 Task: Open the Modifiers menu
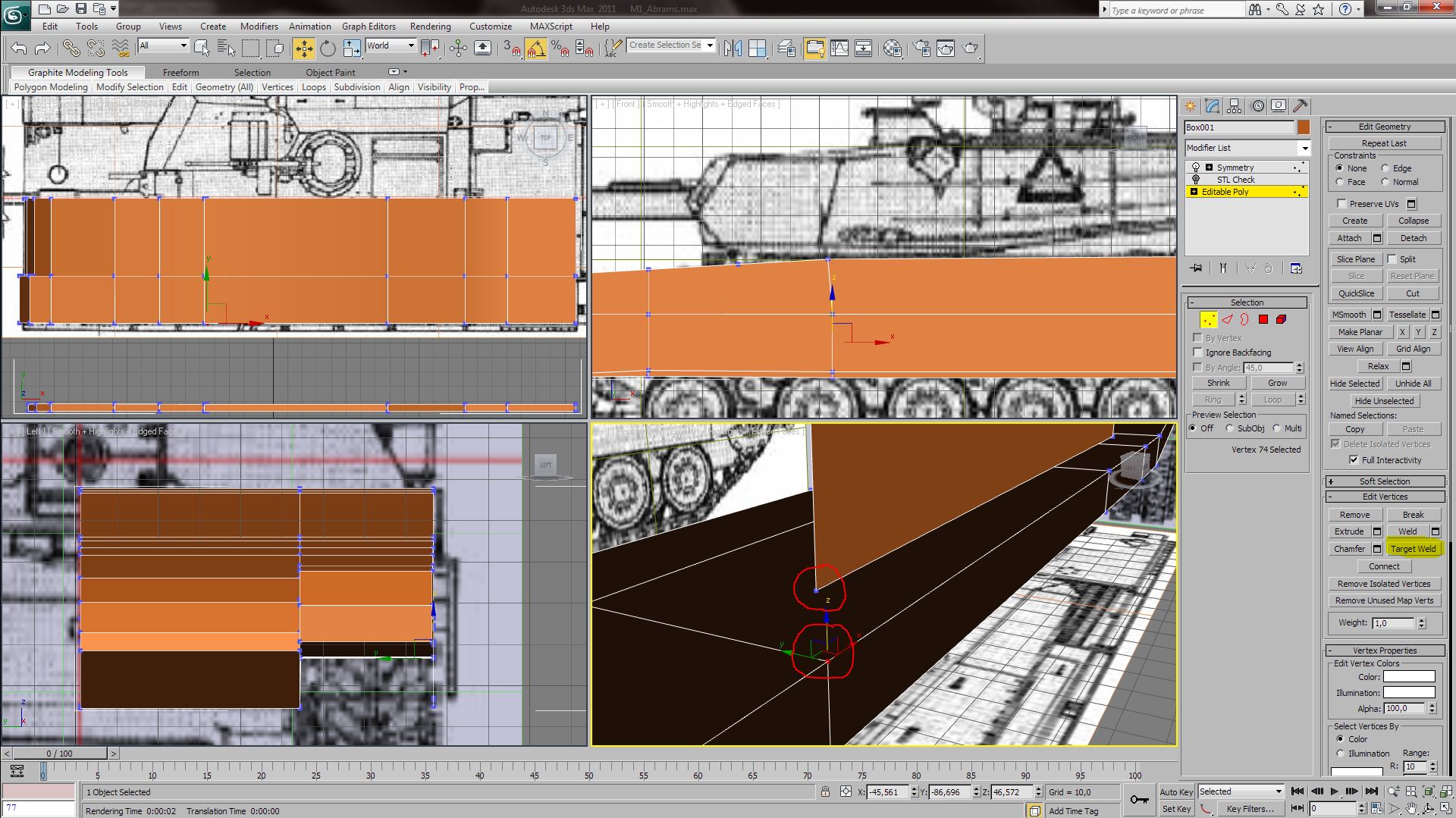(259, 27)
